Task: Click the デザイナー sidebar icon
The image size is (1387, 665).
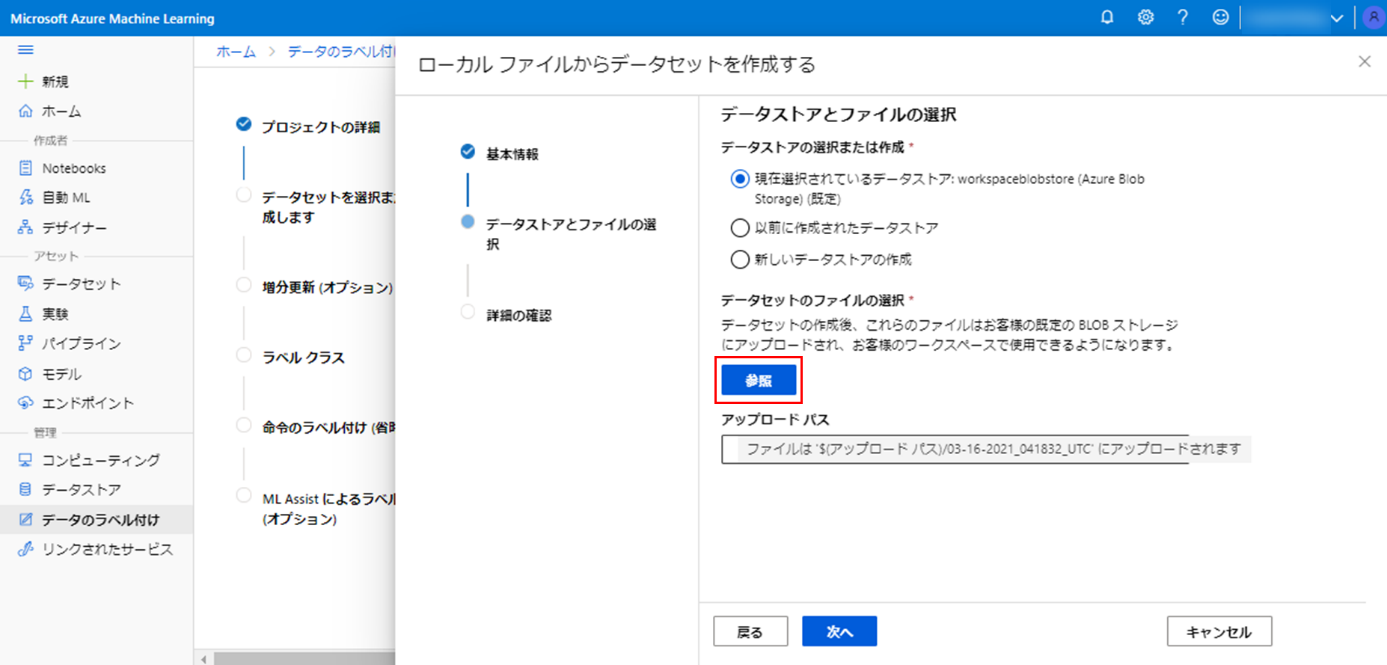Action: (26, 228)
